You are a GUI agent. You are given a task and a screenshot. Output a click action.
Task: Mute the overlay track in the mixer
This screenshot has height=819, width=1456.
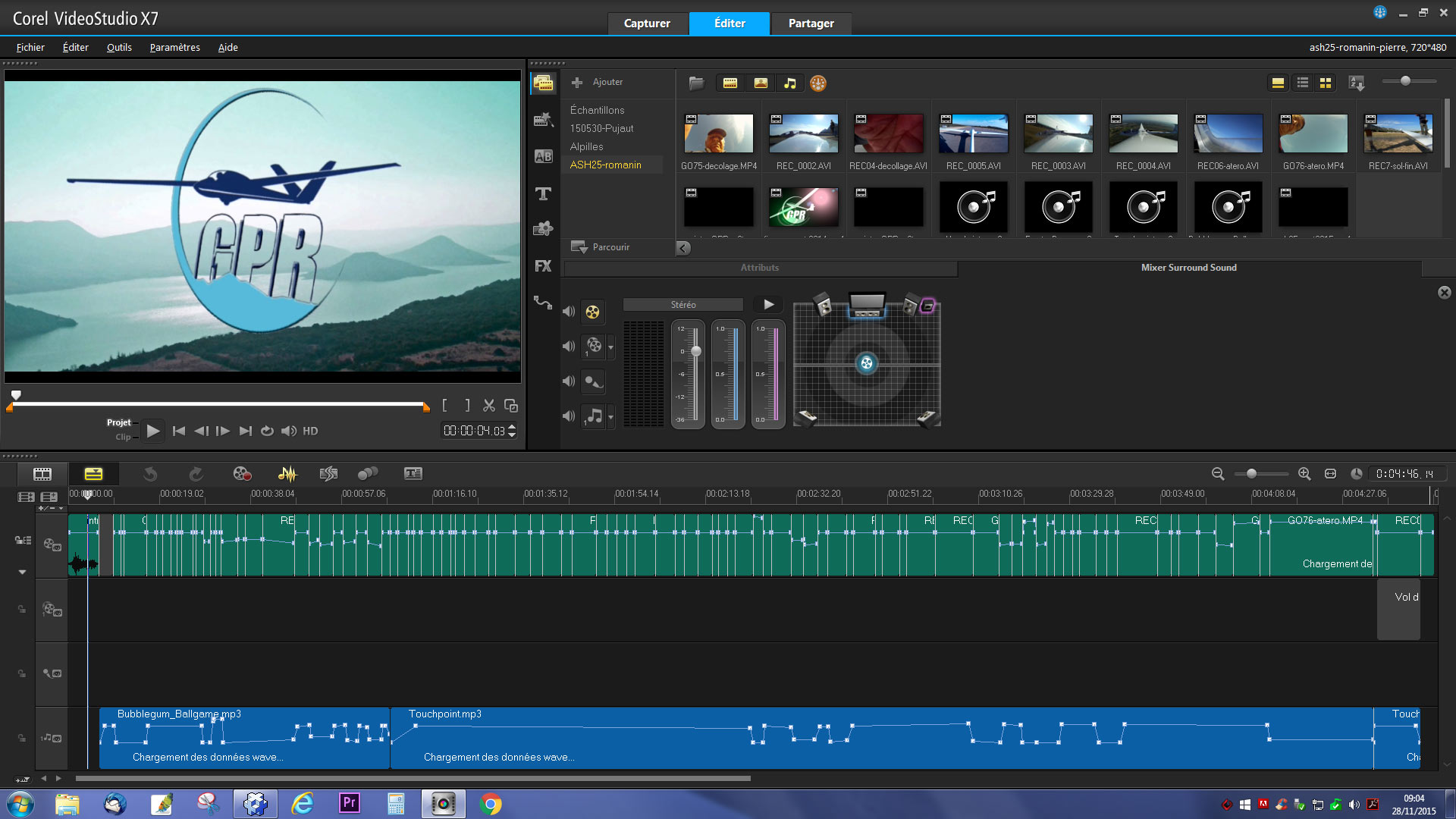click(569, 347)
